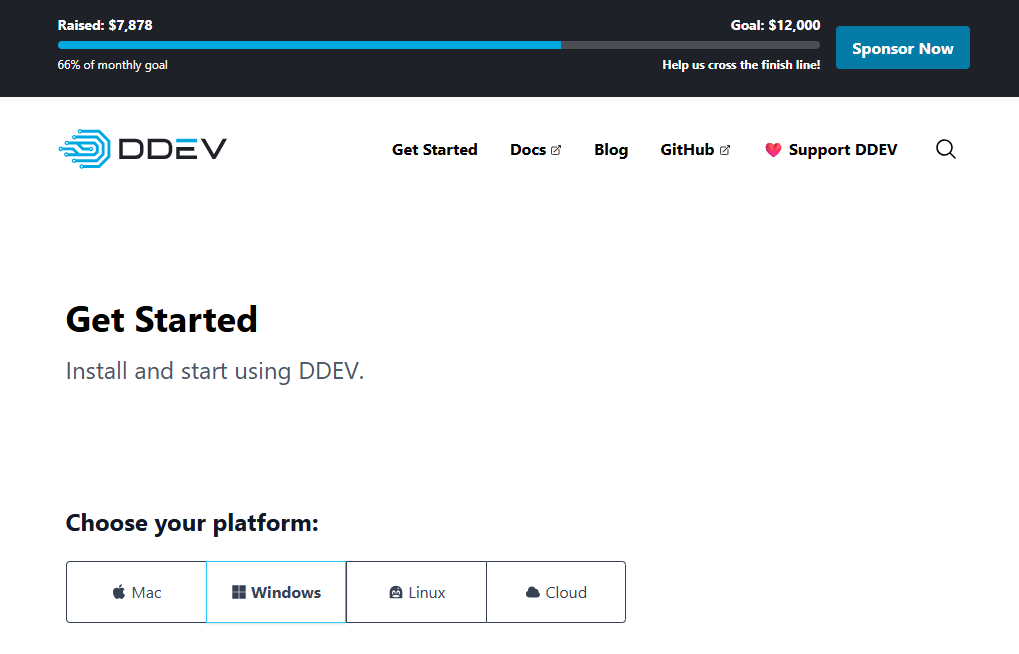Open the Get Started nav link
1019x654 pixels.
pos(435,150)
